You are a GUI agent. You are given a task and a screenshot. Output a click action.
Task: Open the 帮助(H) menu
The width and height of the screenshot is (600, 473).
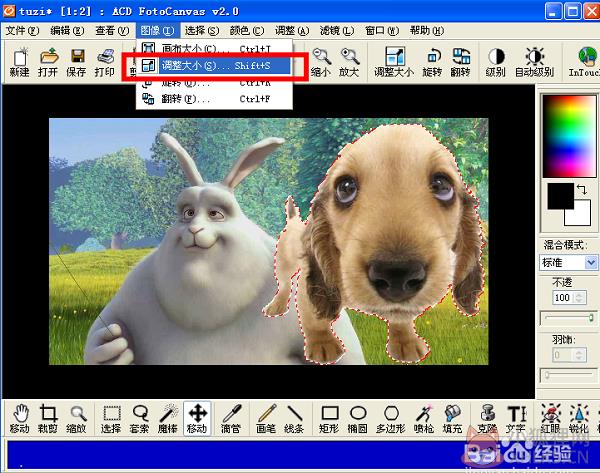point(427,31)
